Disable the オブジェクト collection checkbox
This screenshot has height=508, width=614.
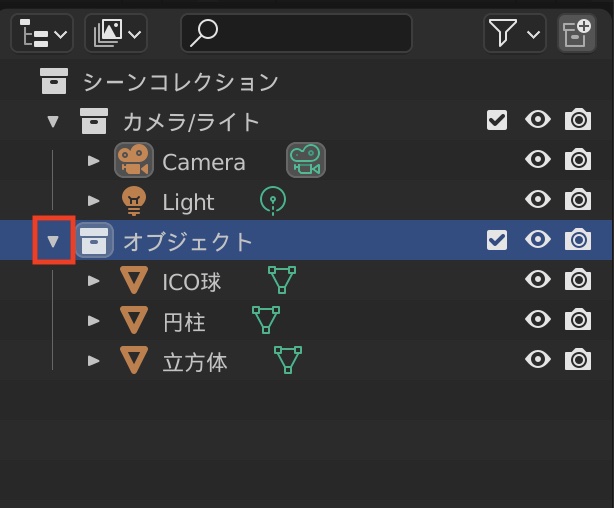[497, 241]
